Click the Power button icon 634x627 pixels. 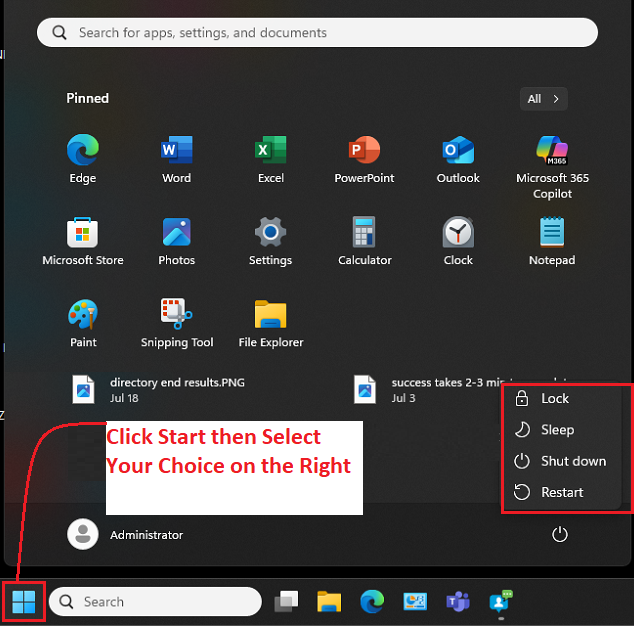(x=560, y=535)
